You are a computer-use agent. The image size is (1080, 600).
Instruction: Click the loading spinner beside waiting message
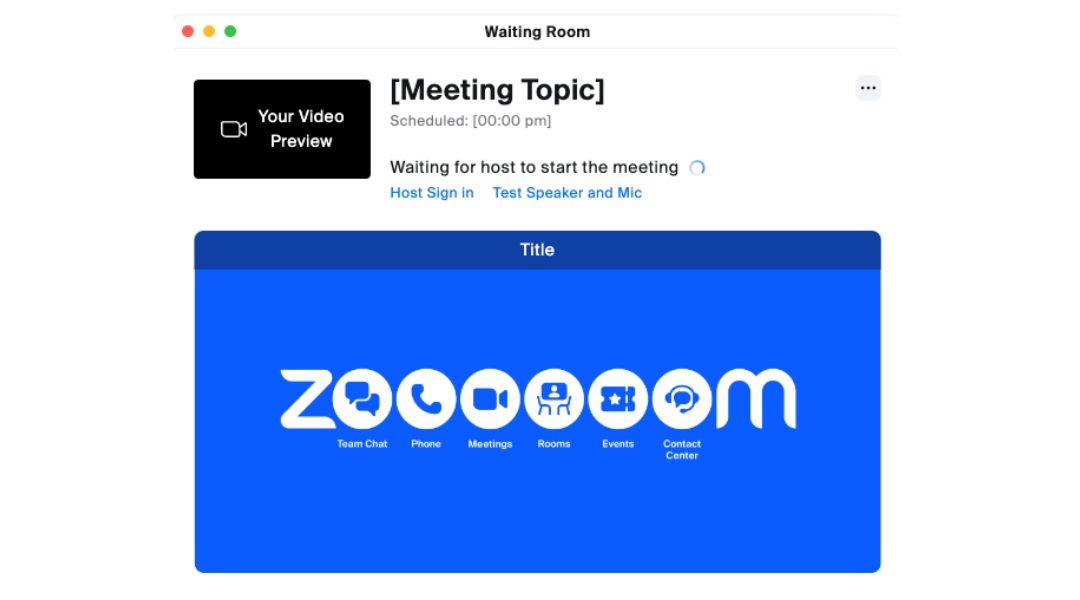pos(697,167)
